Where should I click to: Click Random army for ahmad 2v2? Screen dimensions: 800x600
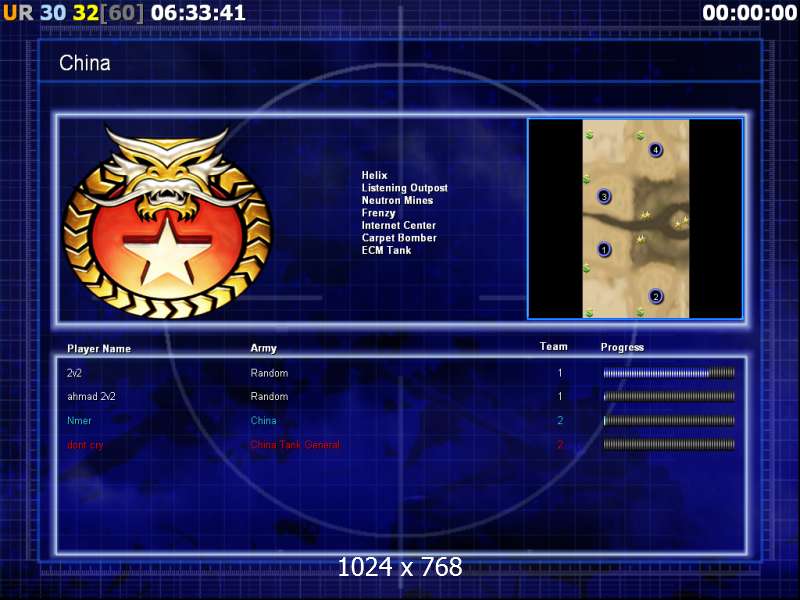coord(269,396)
